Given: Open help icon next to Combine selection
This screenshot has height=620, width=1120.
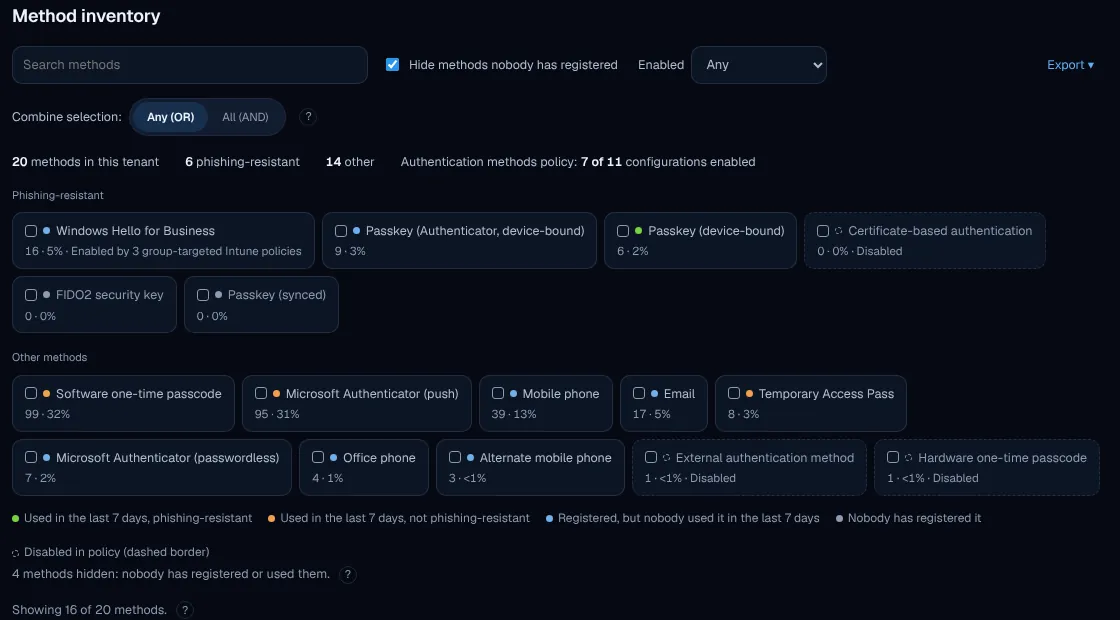Looking at the screenshot, I should (x=308, y=116).
